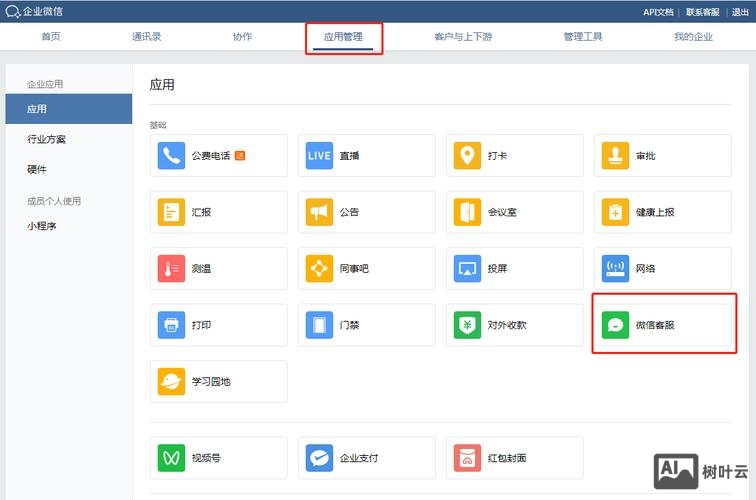This screenshot has width=756, height=500.
Task: Open the LIVE 直播 app icon
Action: (x=319, y=155)
